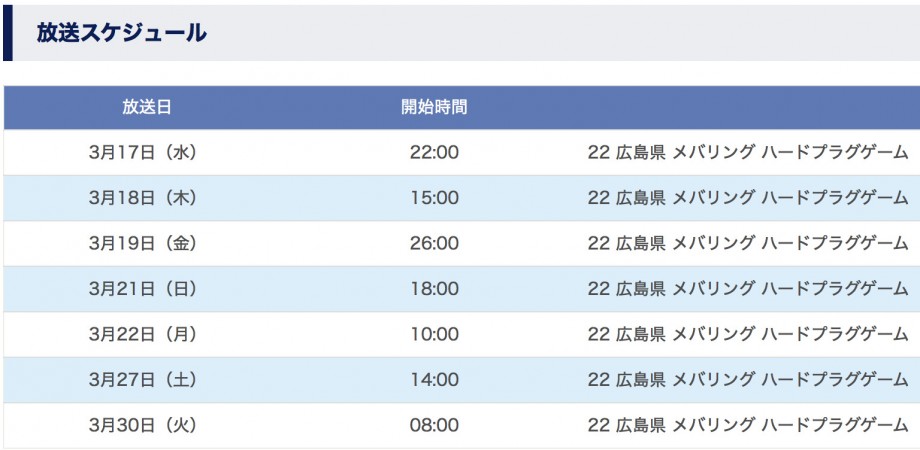Select the 08:00 start time

[434, 425]
